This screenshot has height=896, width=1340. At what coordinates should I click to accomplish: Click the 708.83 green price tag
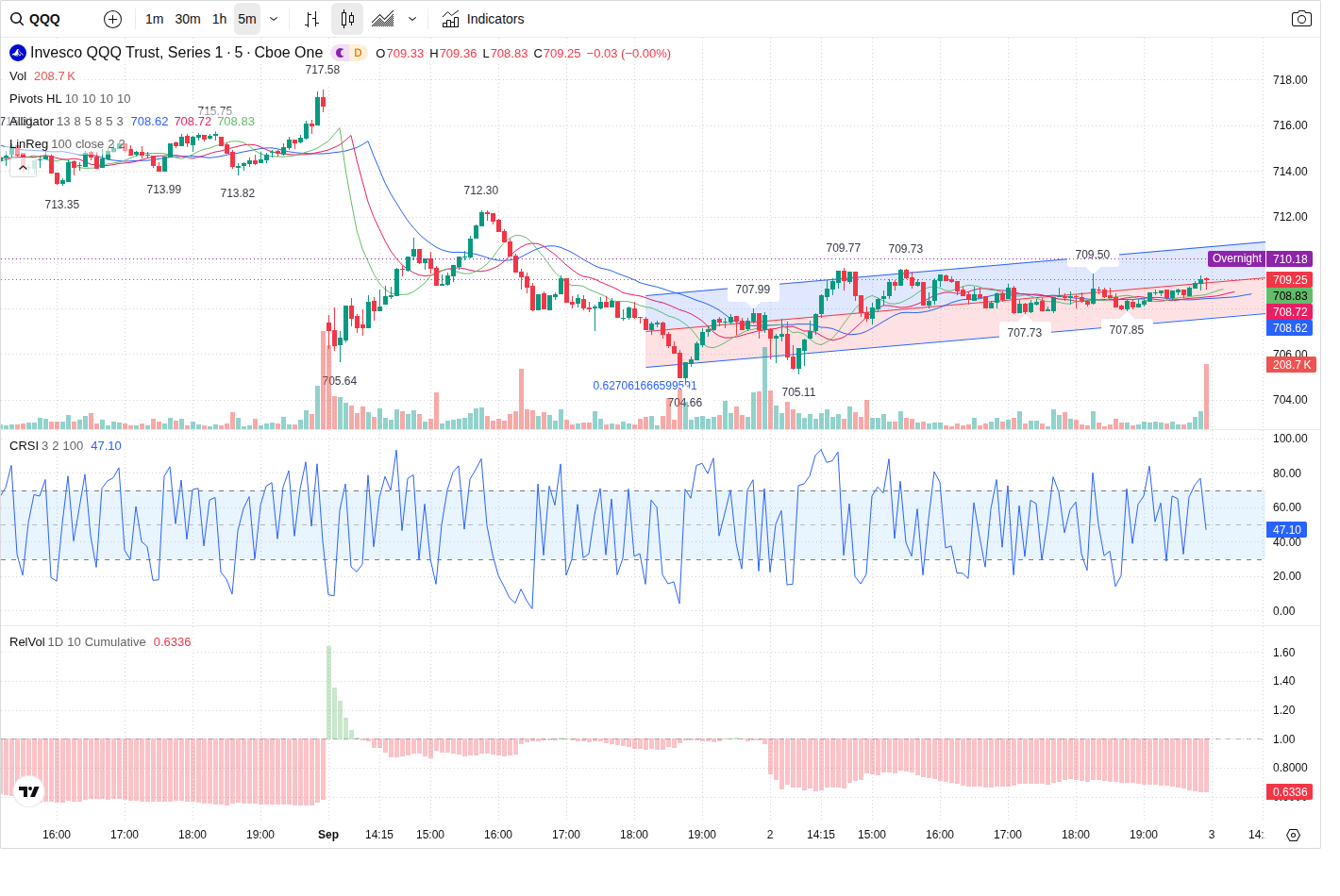pos(1290,295)
